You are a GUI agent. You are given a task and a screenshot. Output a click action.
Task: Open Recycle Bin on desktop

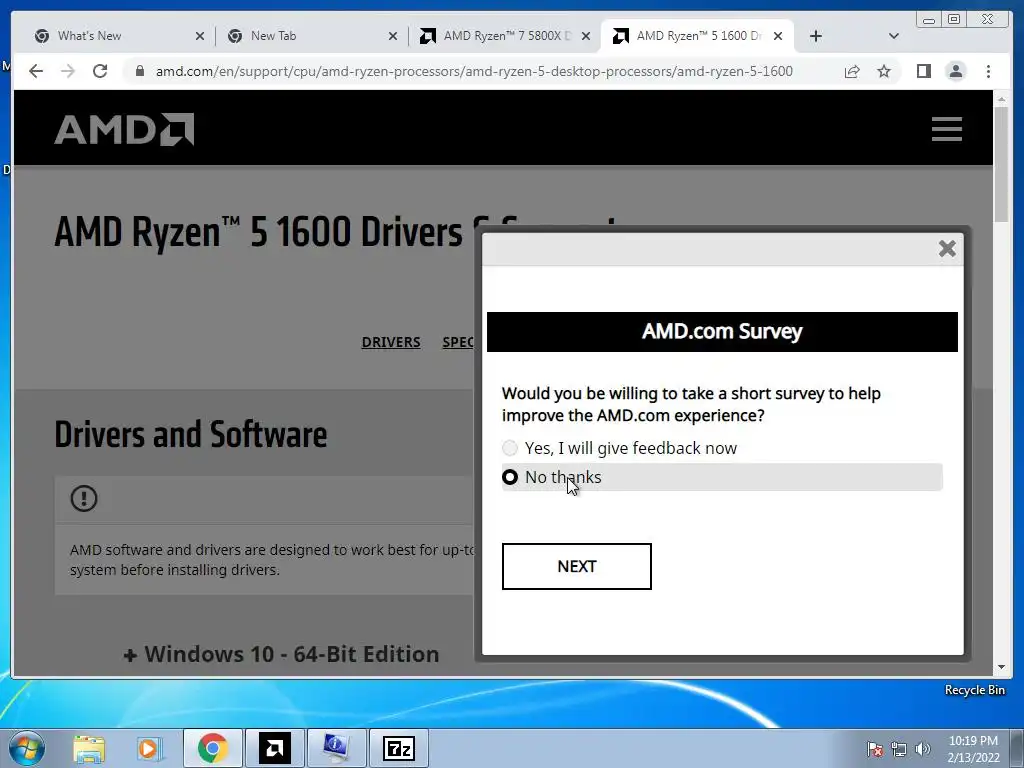[974, 690]
